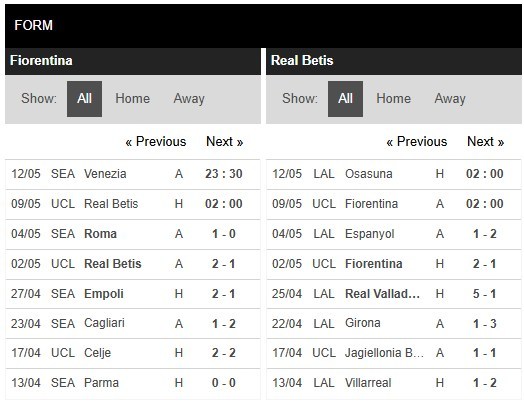This screenshot has width=524, height=412.
Task: Select Fiorentina's All filter tab
Action: click(84, 99)
